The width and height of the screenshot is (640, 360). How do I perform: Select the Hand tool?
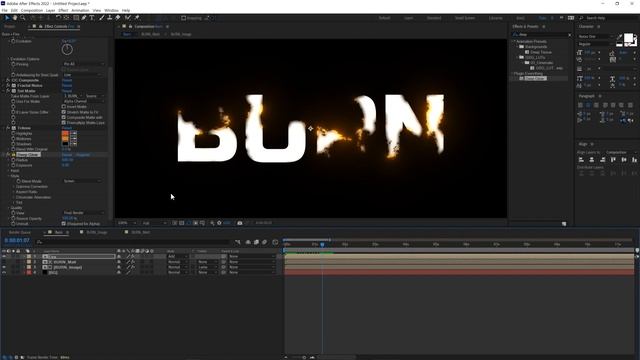15,18
